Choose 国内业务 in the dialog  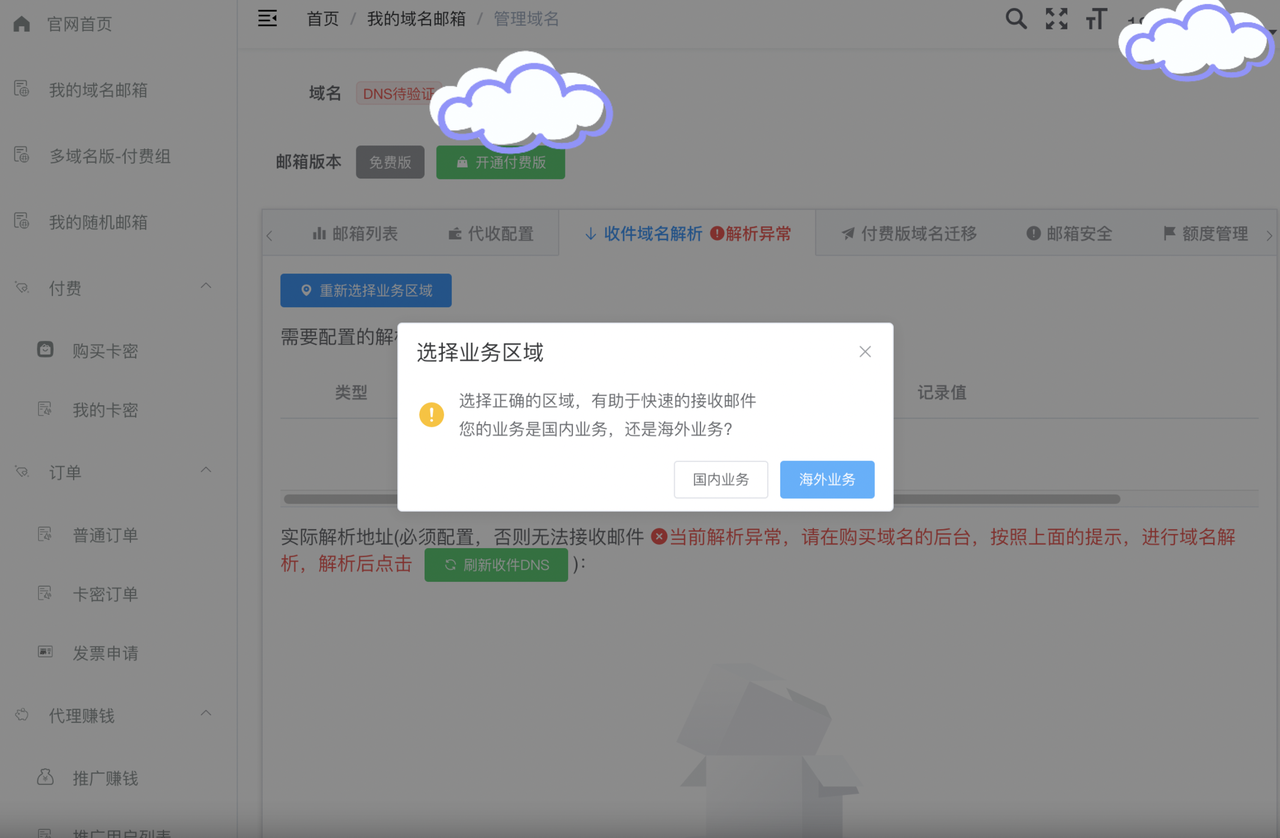721,480
